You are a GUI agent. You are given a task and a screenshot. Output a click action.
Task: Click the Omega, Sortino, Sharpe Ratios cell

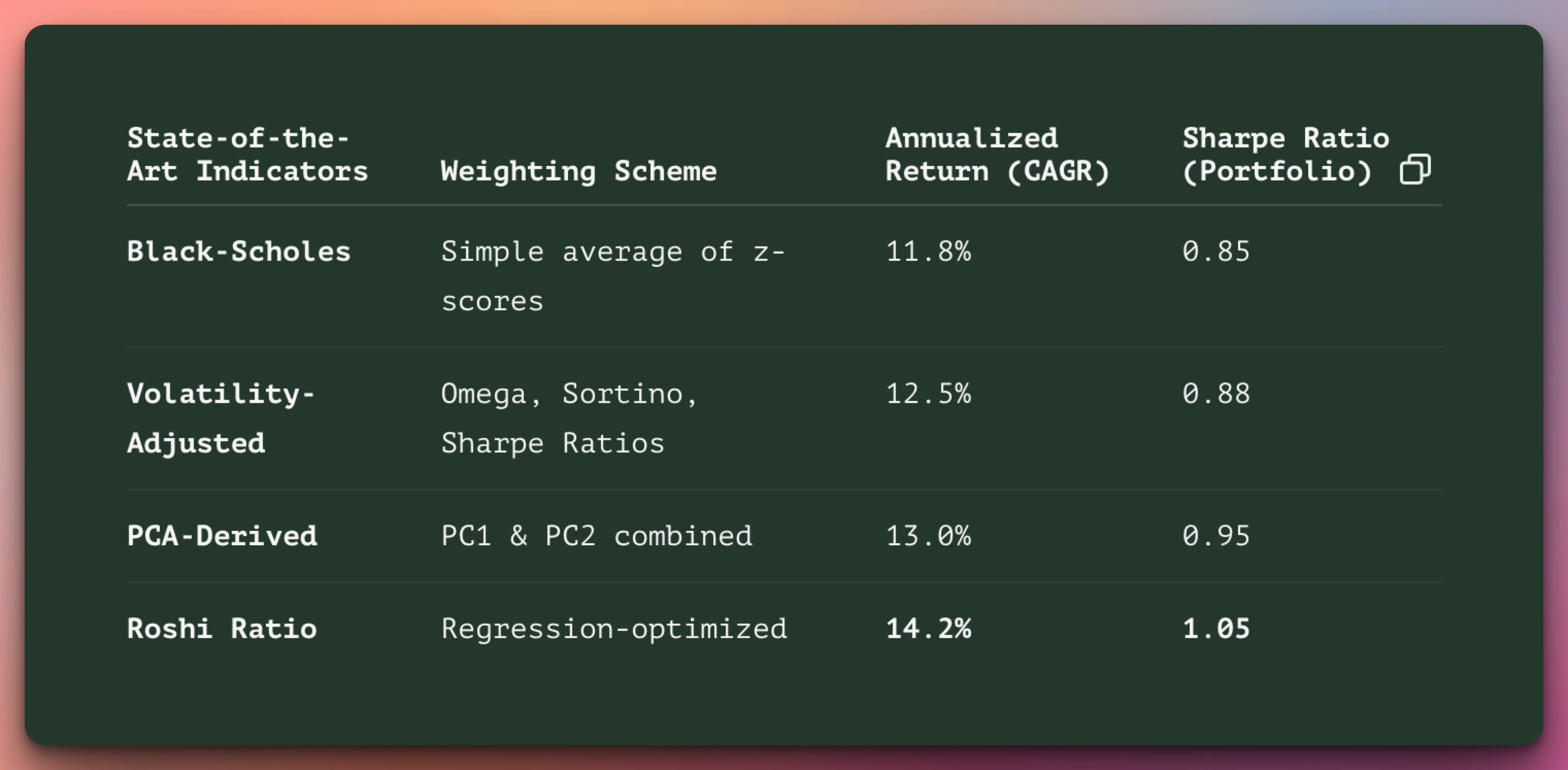click(569, 418)
